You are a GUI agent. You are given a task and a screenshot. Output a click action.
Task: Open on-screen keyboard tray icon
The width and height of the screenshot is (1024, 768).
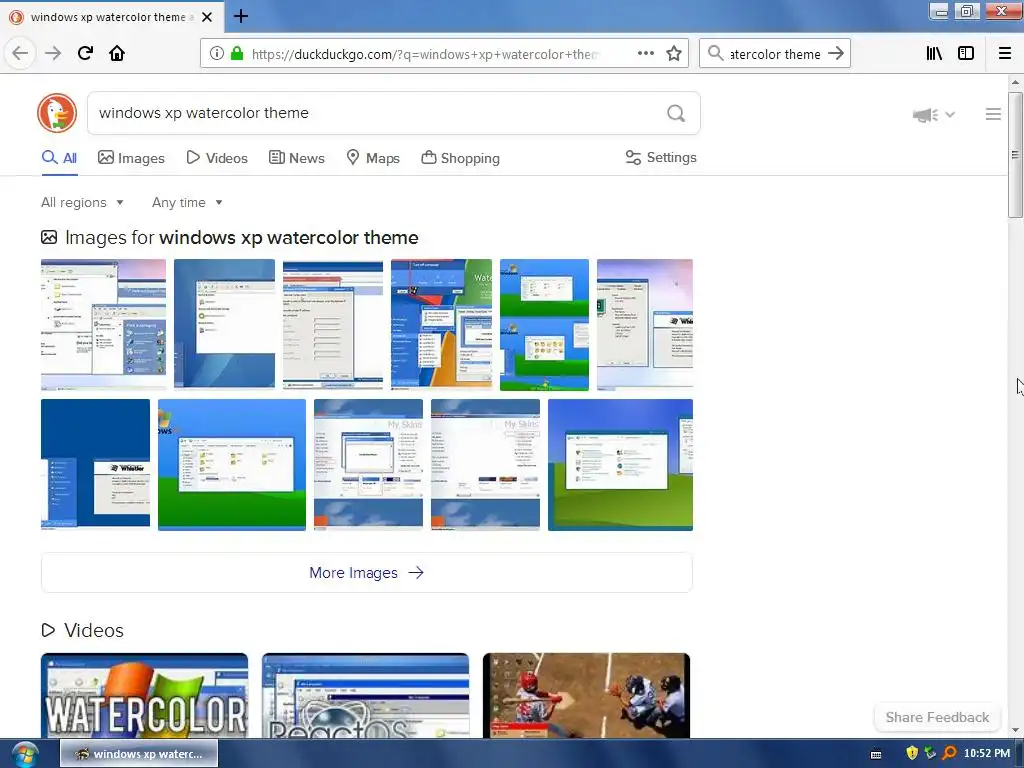pos(876,754)
